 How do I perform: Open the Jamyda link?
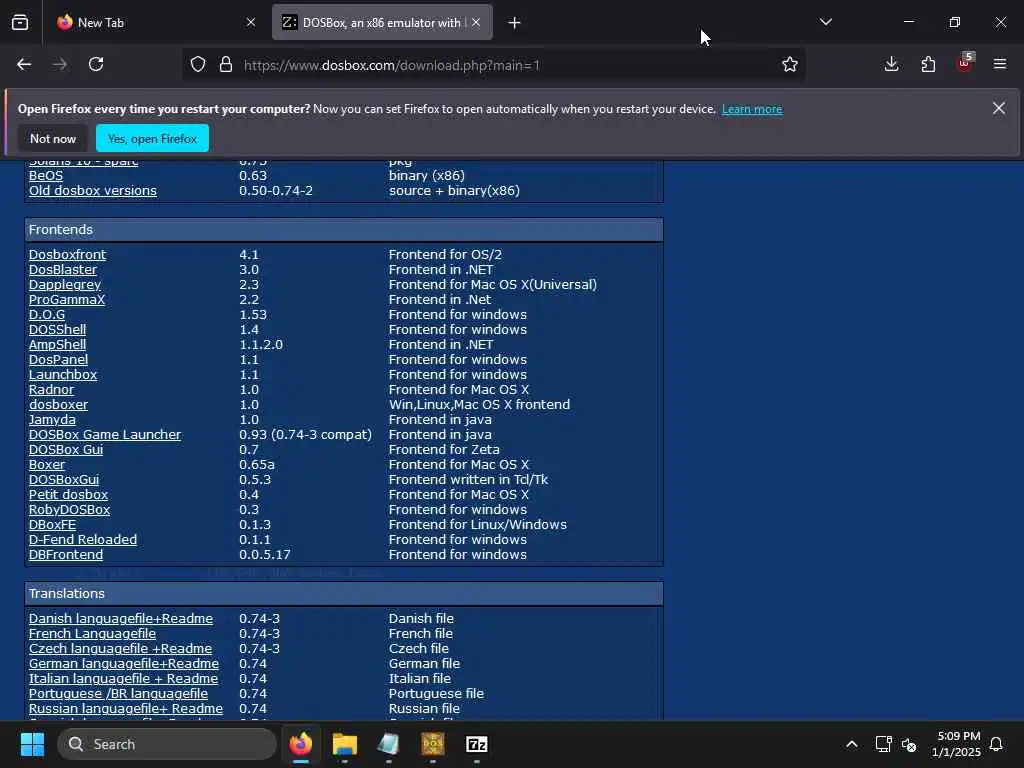(52, 420)
